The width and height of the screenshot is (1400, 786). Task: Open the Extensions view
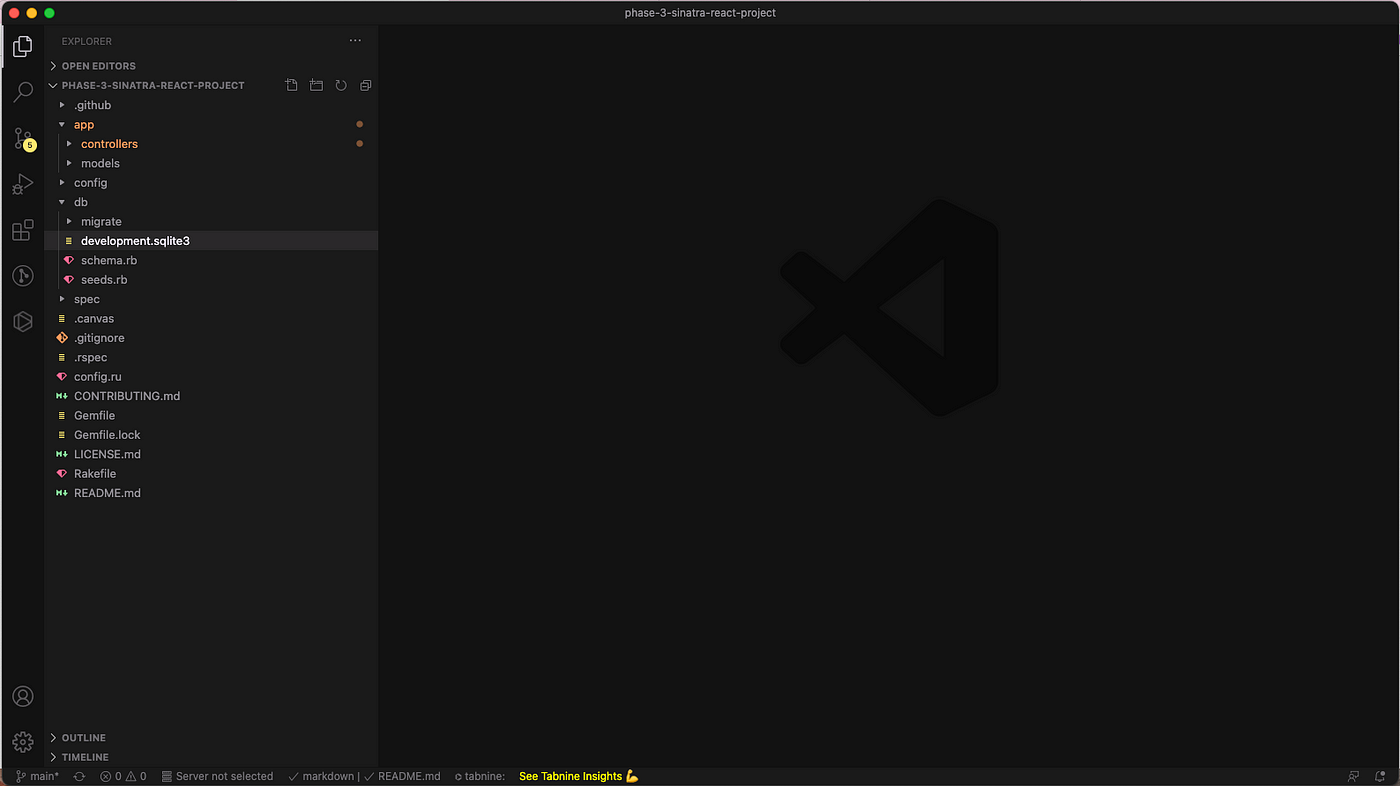(x=22, y=230)
